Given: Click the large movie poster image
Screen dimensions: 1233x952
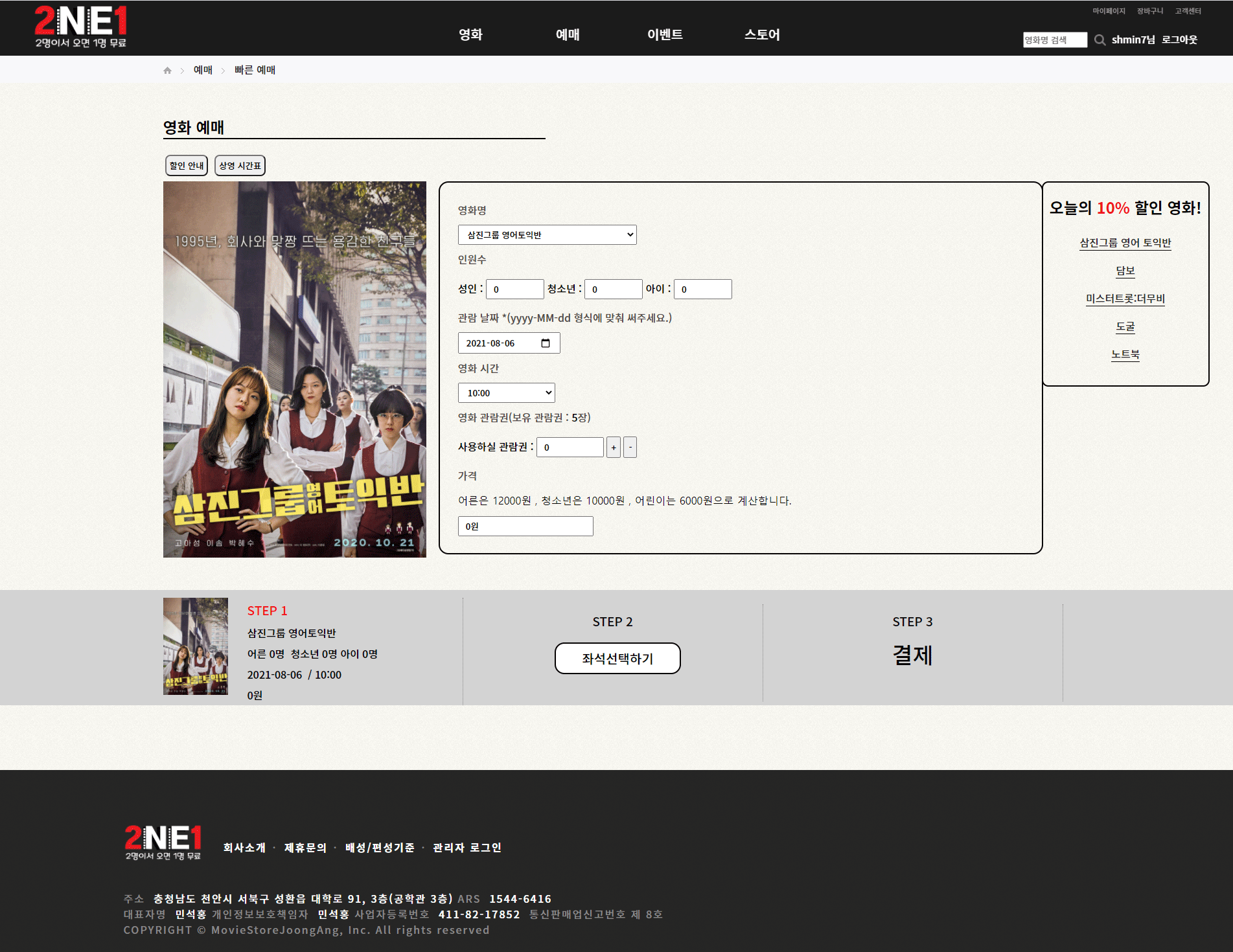Looking at the screenshot, I should [295, 370].
